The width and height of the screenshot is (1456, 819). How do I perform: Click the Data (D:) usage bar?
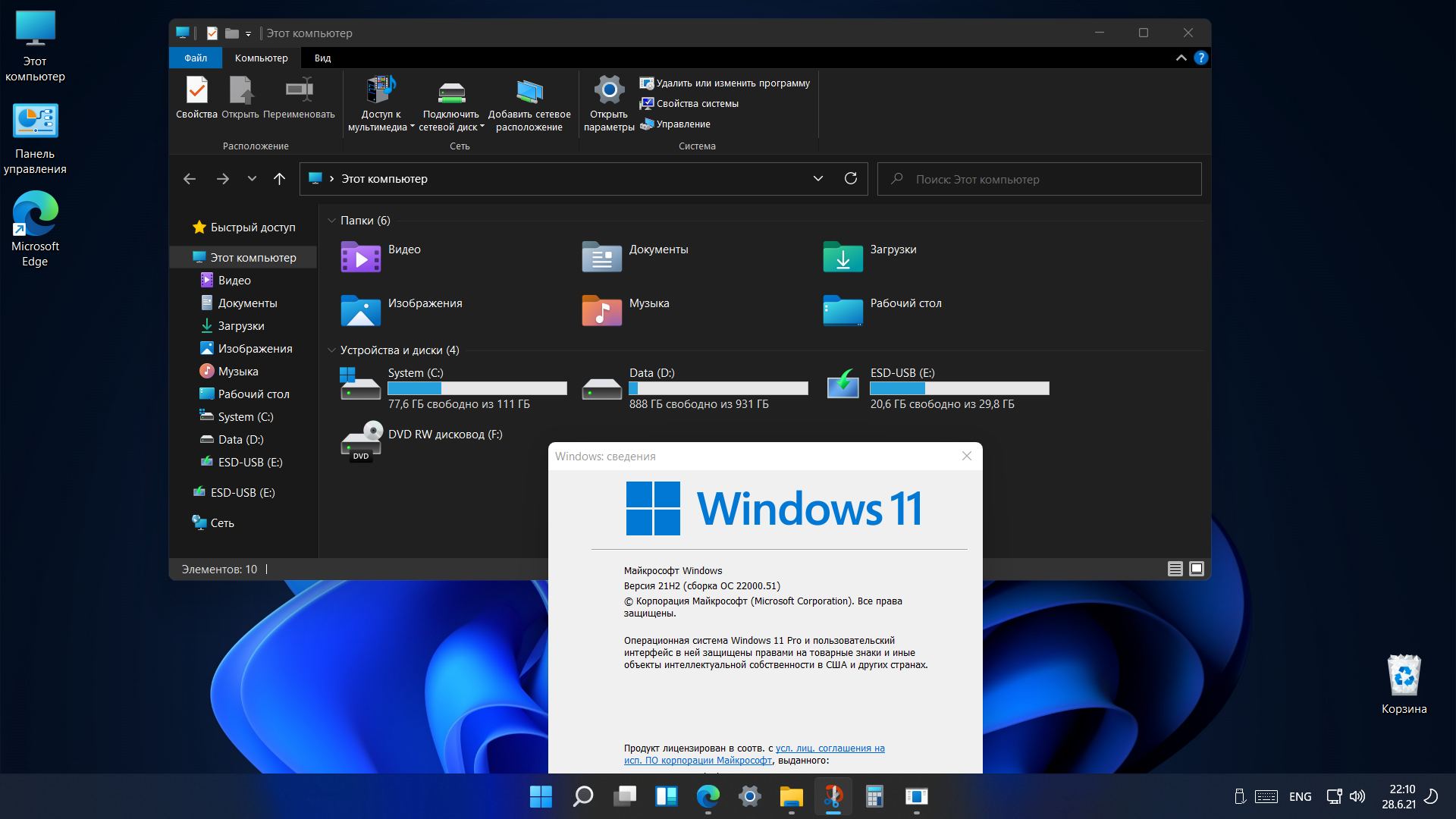click(718, 388)
